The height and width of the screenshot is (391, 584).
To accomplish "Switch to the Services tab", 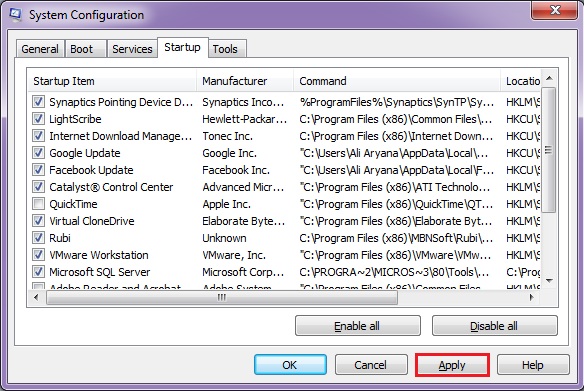I will tap(132, 49).
